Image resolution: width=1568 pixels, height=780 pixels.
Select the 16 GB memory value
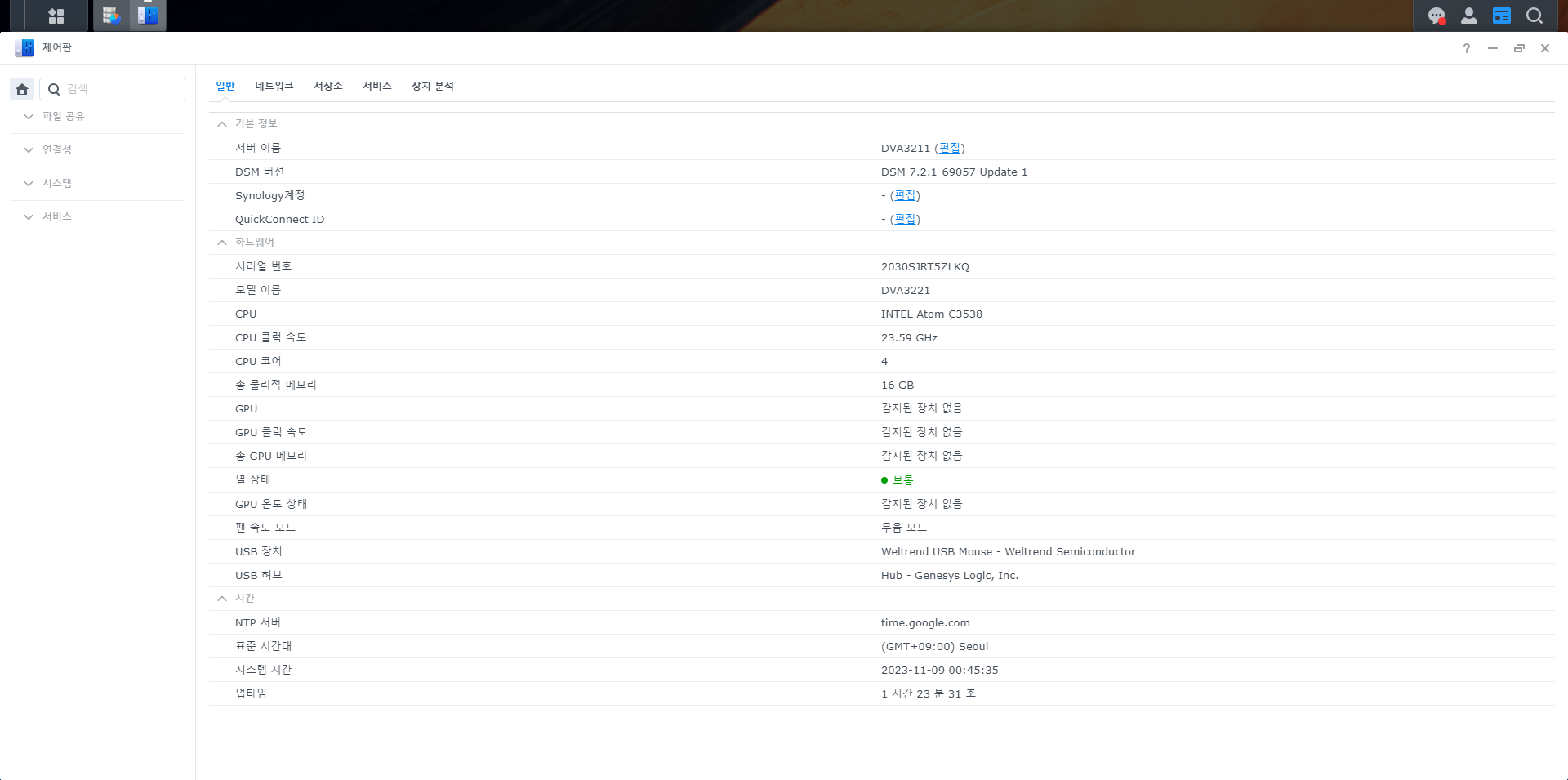pos(898,385)
